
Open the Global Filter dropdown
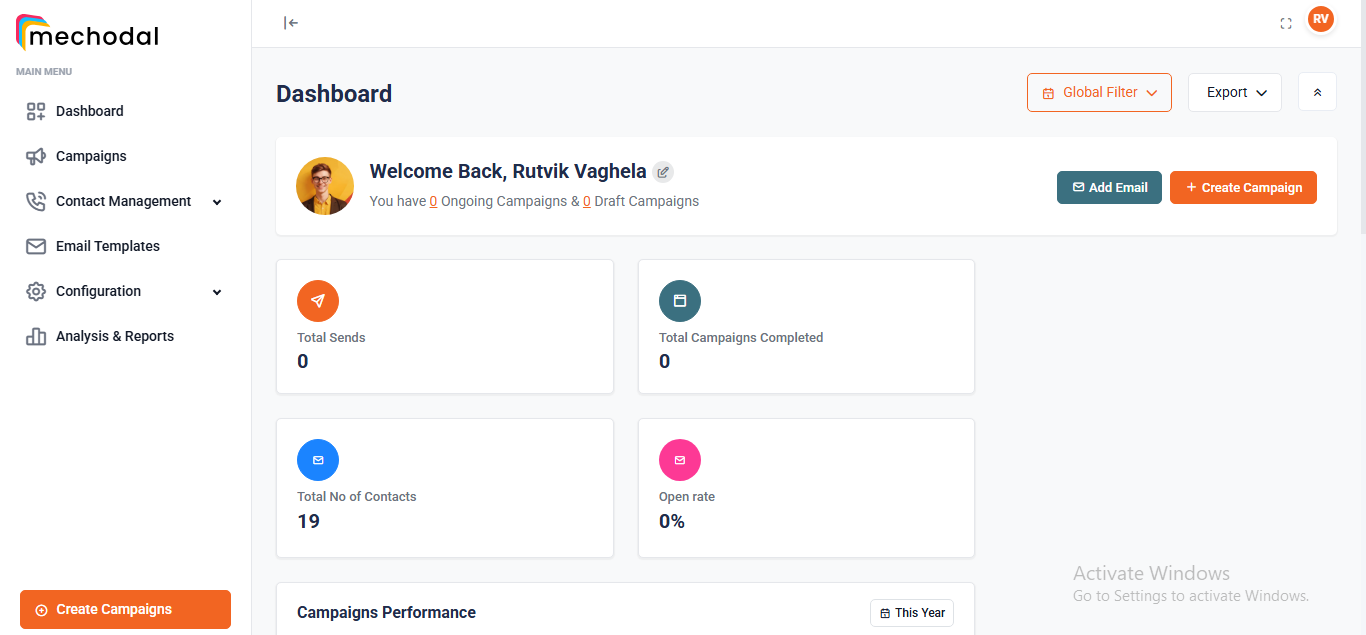pyautogui.click(x=1099, y=92)
